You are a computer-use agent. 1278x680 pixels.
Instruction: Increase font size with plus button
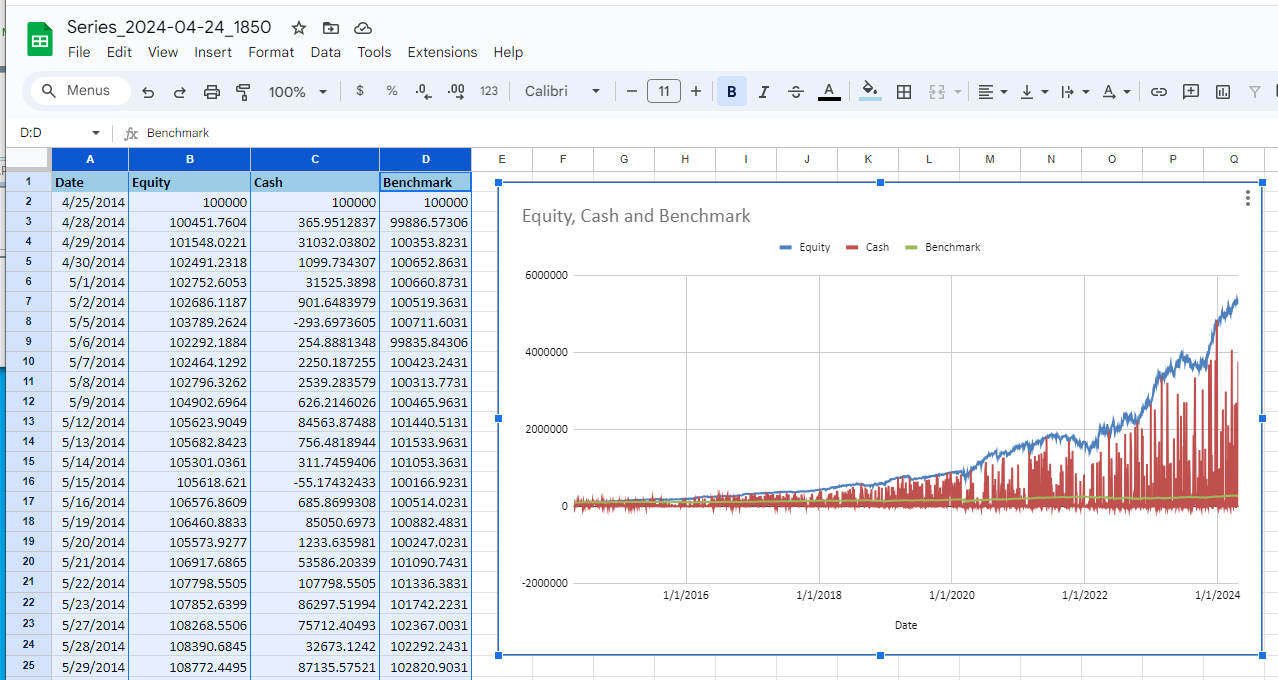click(695, 91)
